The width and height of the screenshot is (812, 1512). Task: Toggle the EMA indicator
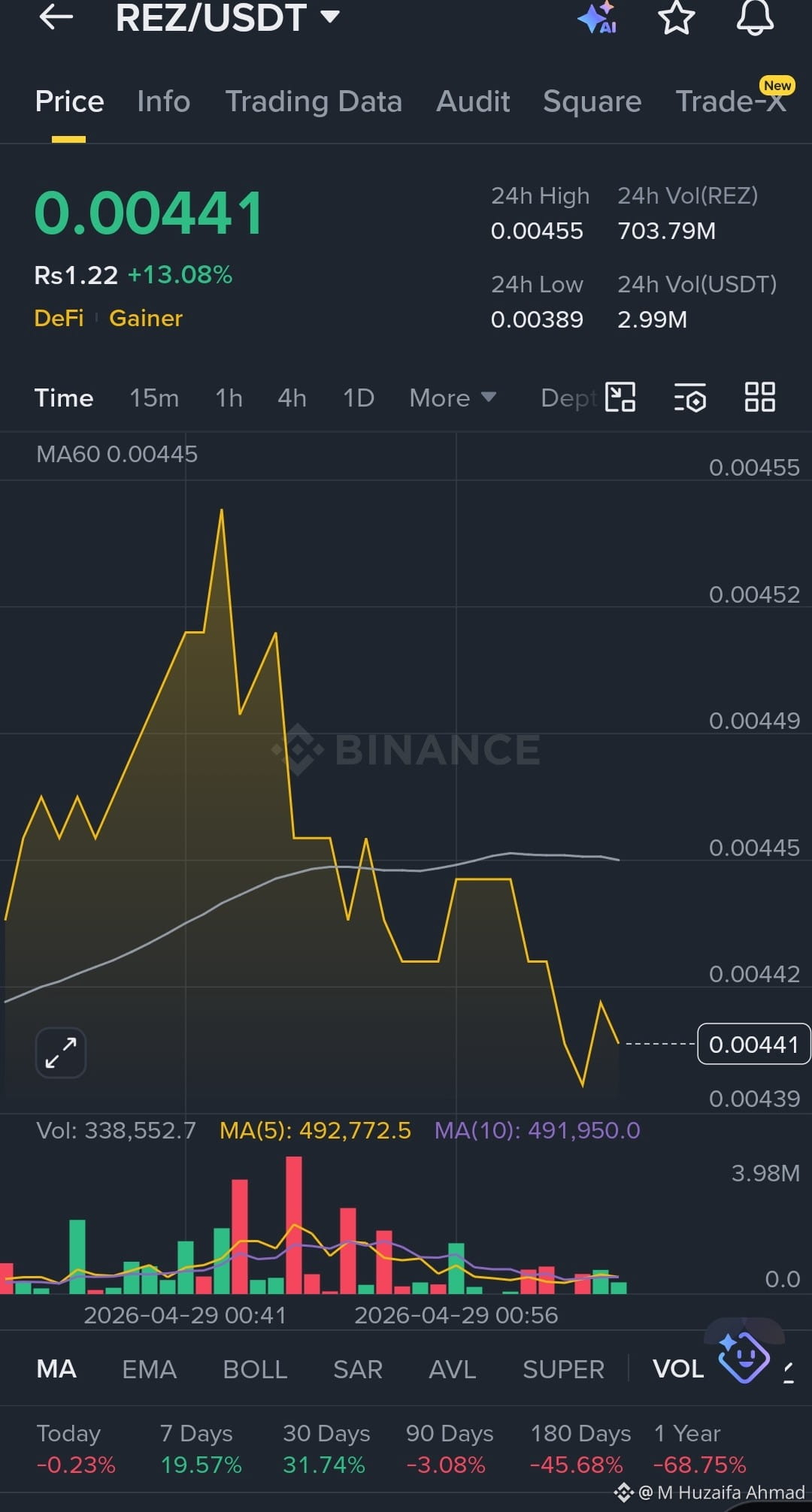tap(149, 1369)
